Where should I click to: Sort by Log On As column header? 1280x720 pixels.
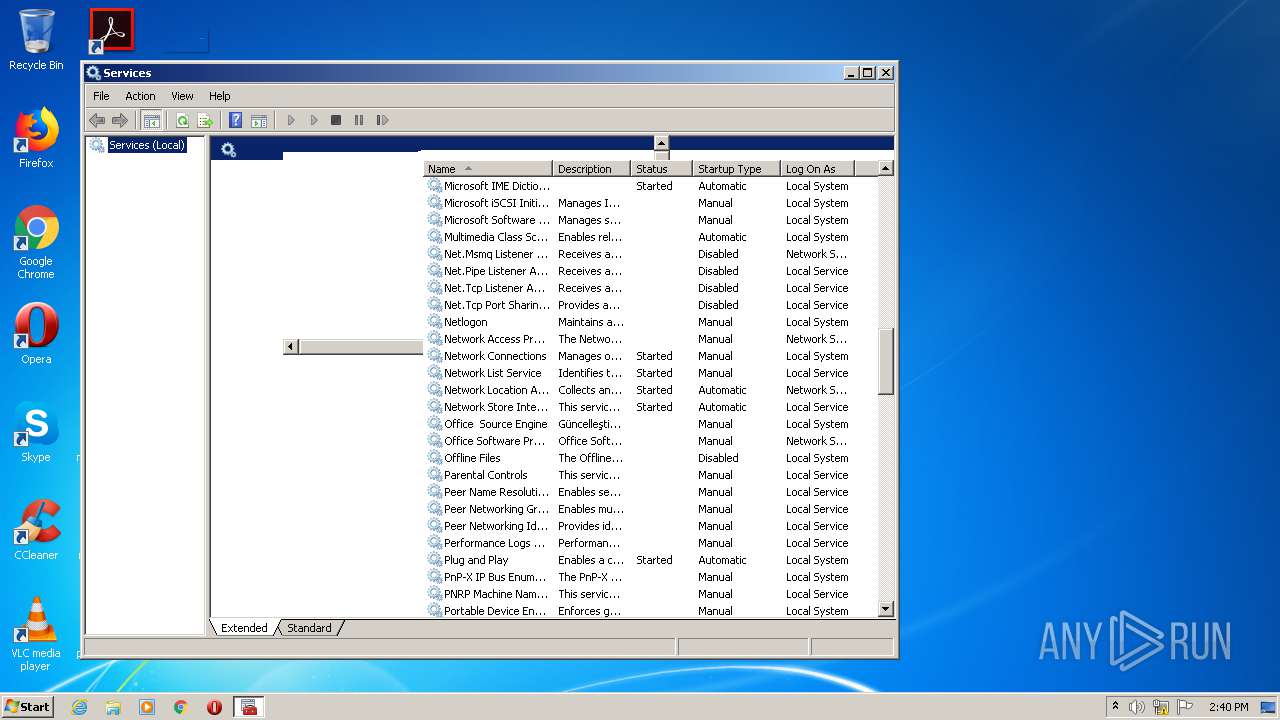tap(817, 169)
